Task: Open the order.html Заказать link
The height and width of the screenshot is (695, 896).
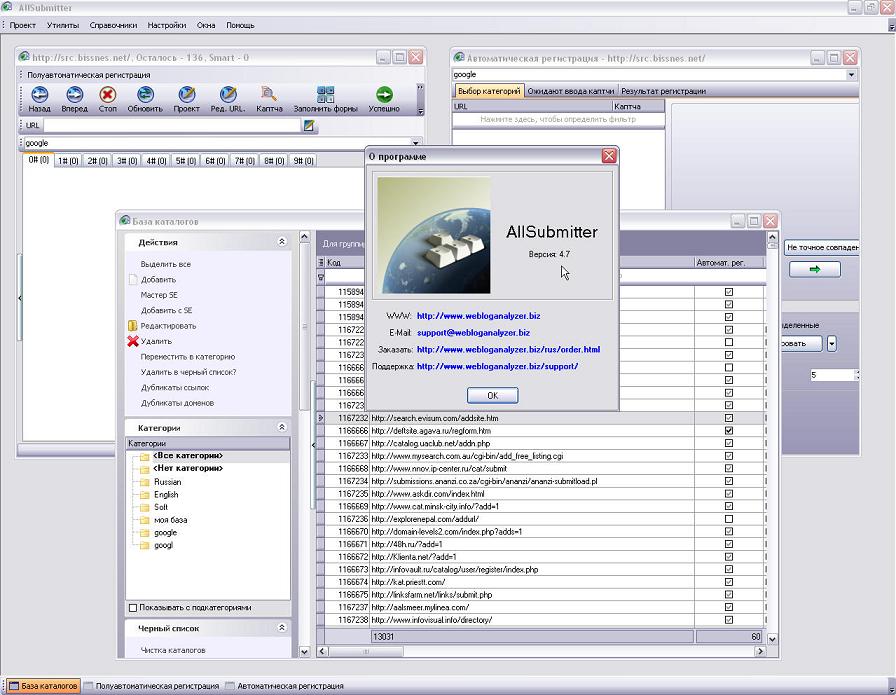Action: click(x=508, y=349)
